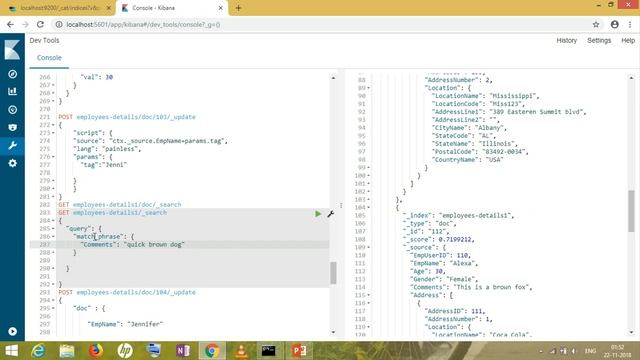Collapse the match_phrase block at line 286
This screenshot has width=640, height=360.
pos(53,236)
